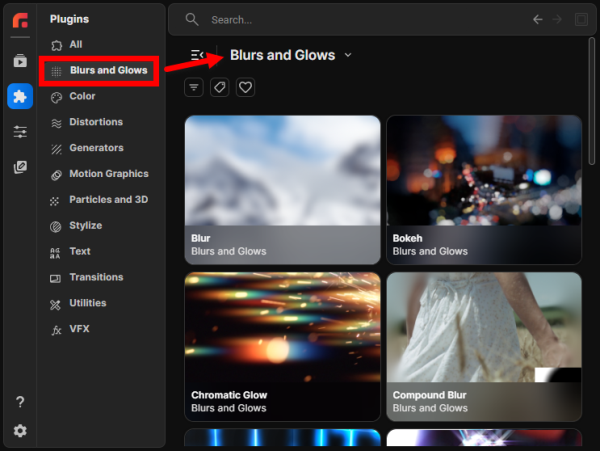This screenshot has height=451, width=600.
Task: Click the layered edit sidebar icon
Action: (x=20, y=167)
